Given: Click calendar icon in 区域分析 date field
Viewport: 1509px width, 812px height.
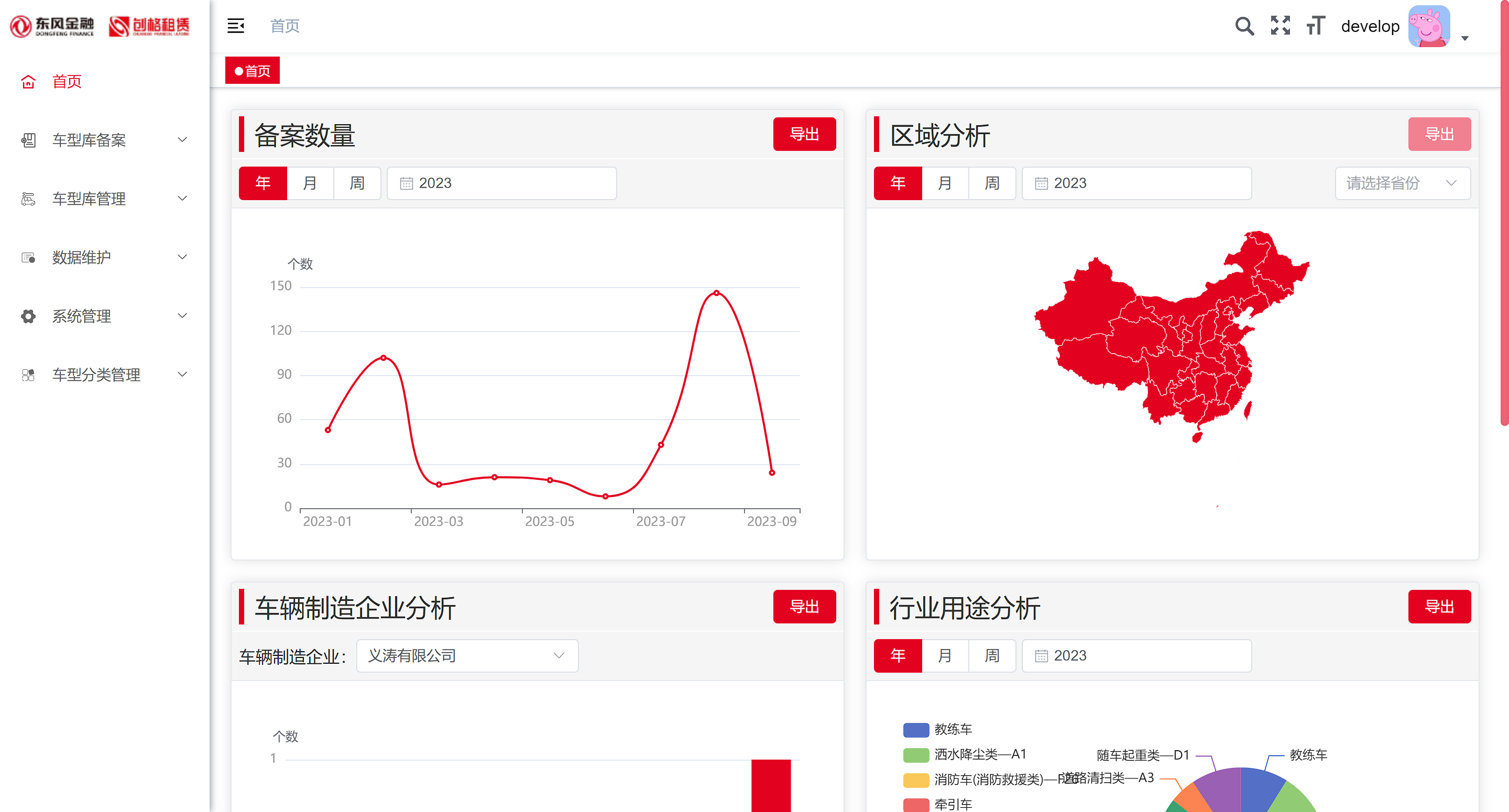Looking at the screenshot, I should [1041, 183].
